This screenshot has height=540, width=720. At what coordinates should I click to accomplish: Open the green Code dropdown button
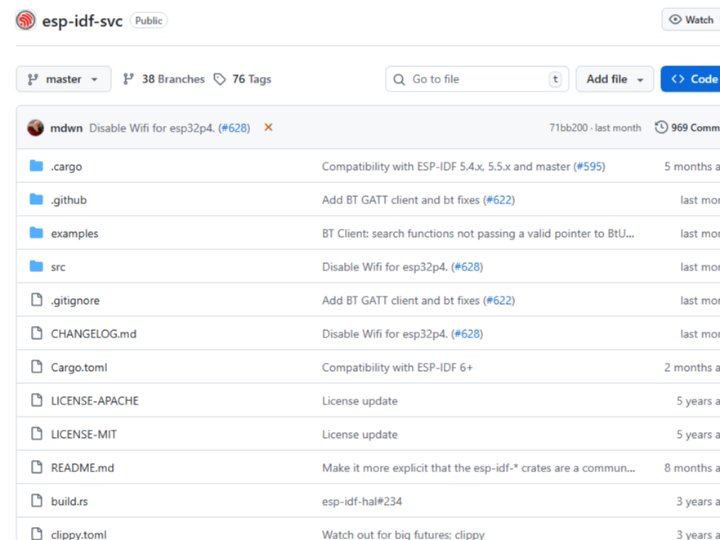coord(692,79)
